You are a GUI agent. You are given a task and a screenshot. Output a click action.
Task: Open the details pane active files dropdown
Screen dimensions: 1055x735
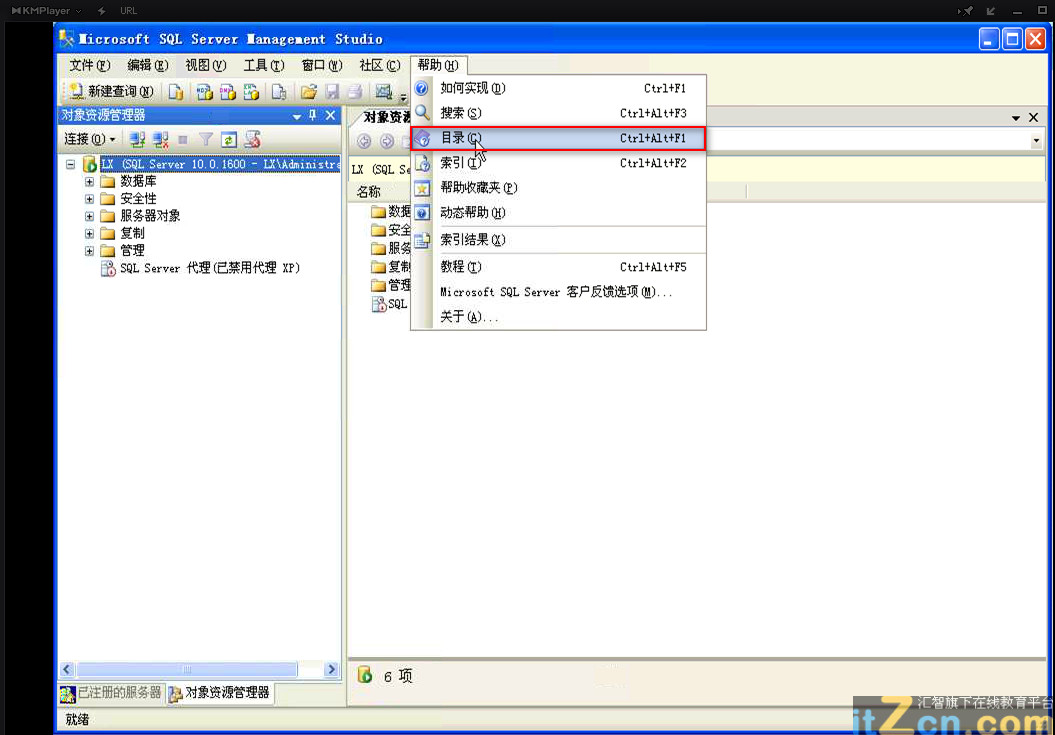(1016, 118)
